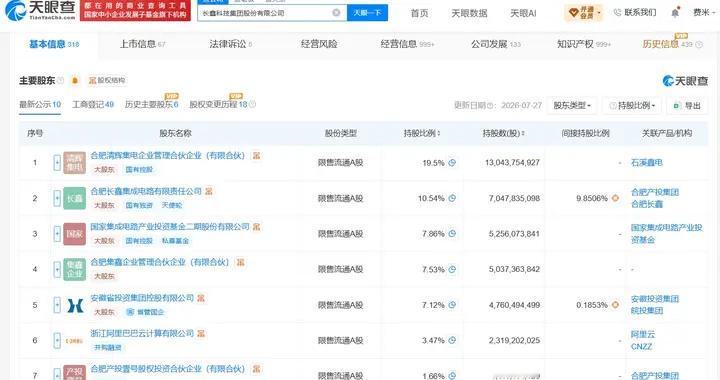Expand row 1 shareholder 合肥清辉集电
This screenshot has width=720, height=380.
coord(57,162)
